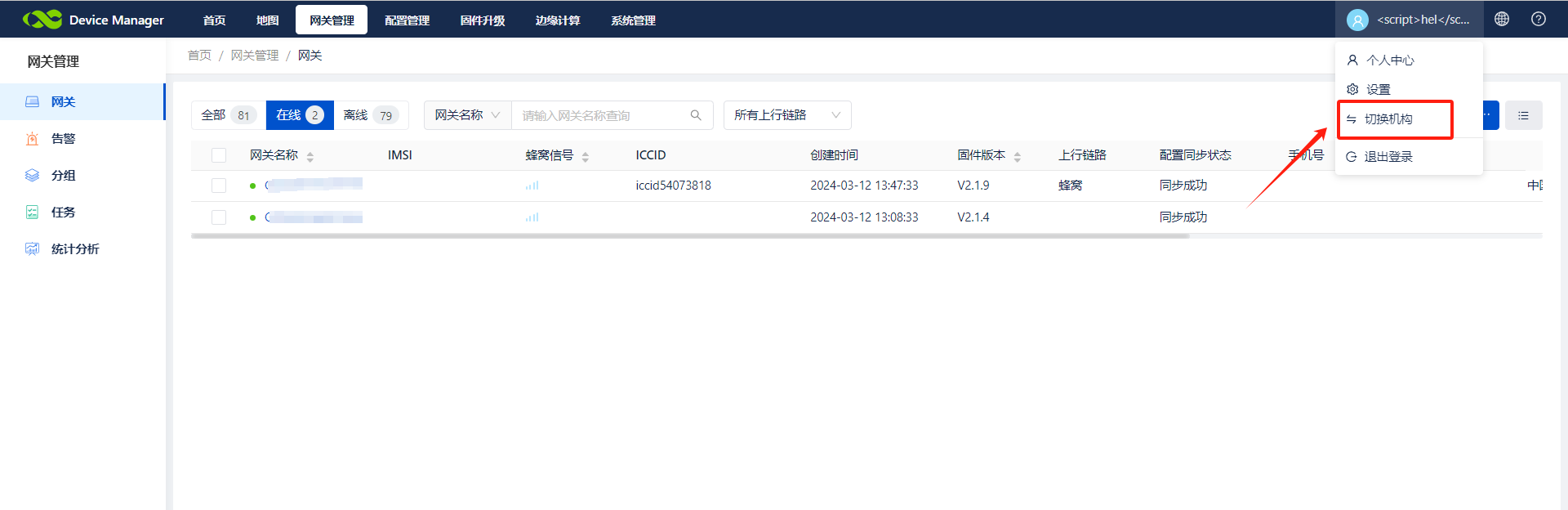1568x510 pixels.
Task: Switch to the 全部 81 tab
Action: (x=229, y=115)
